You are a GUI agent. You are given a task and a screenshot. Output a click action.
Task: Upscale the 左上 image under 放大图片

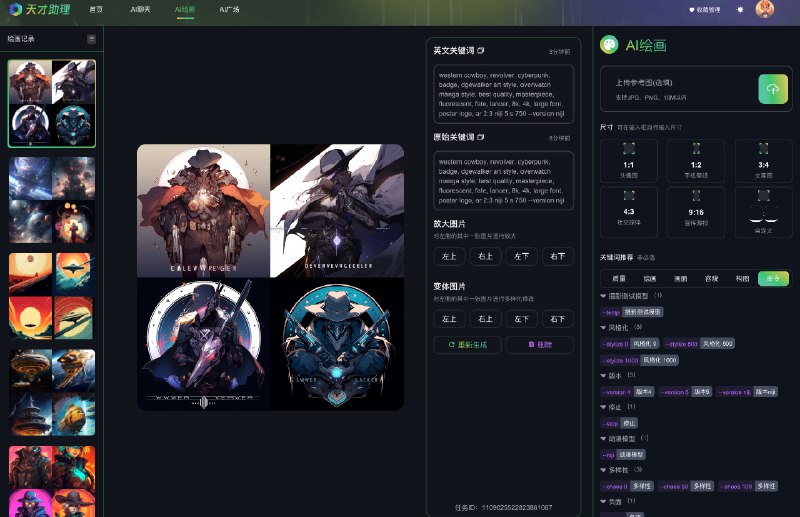click(449, 256)
